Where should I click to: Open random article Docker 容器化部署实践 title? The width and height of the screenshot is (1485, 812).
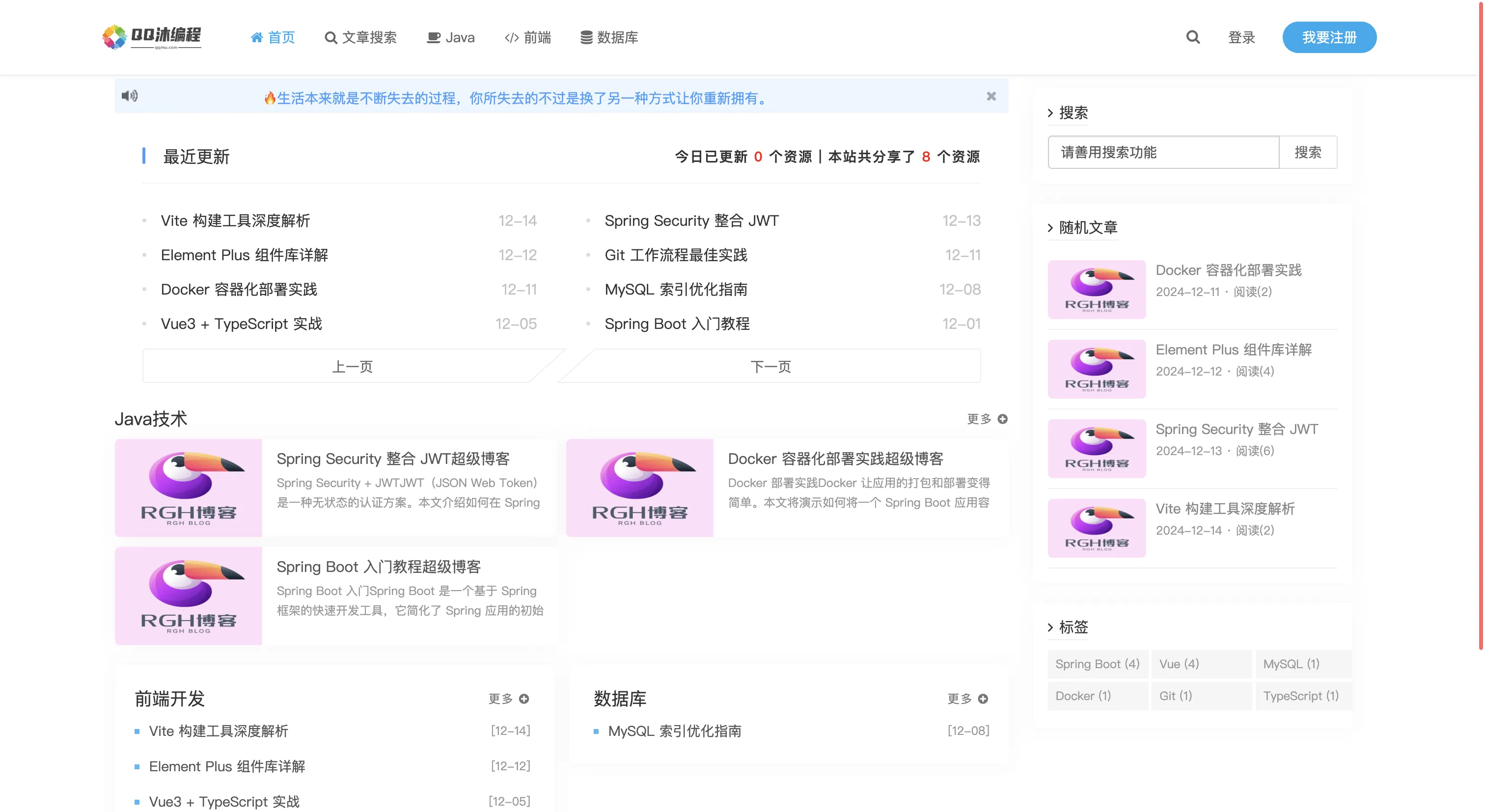point(1229,271)
